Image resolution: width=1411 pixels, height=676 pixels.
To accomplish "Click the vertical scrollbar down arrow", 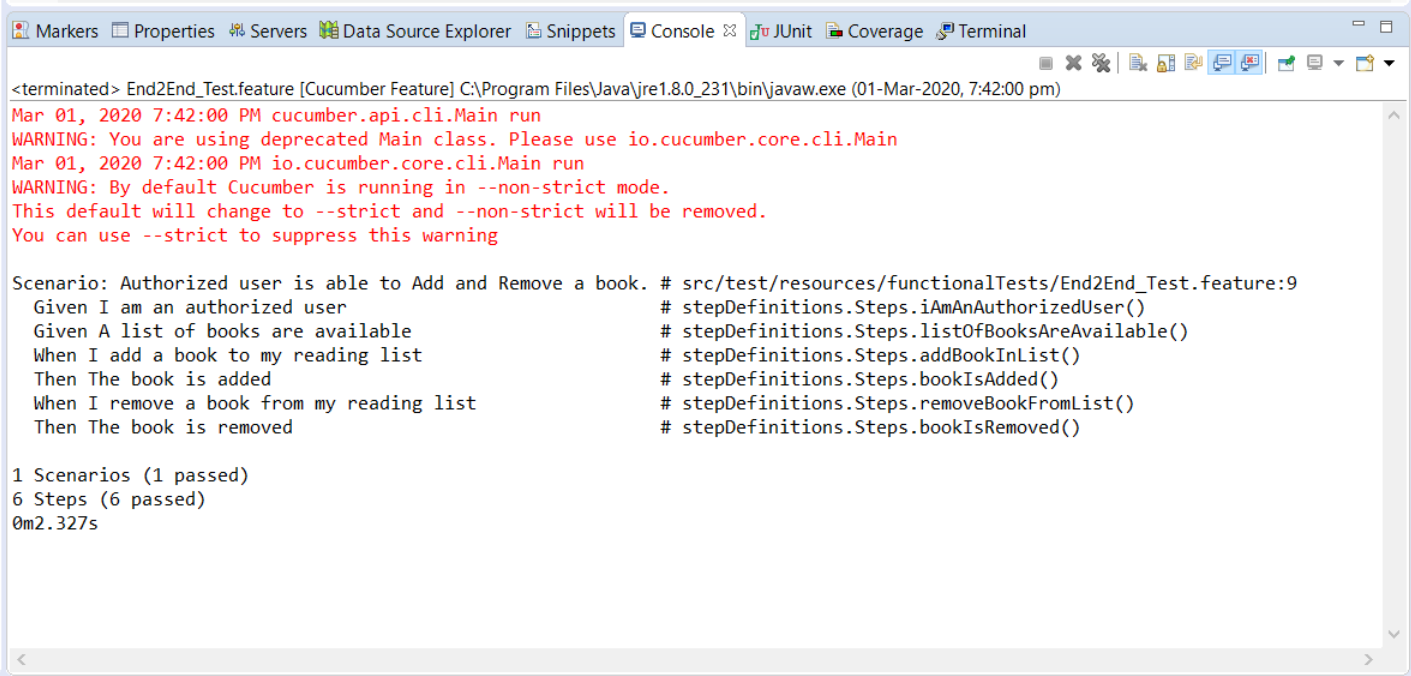I will pos(1395,634).
